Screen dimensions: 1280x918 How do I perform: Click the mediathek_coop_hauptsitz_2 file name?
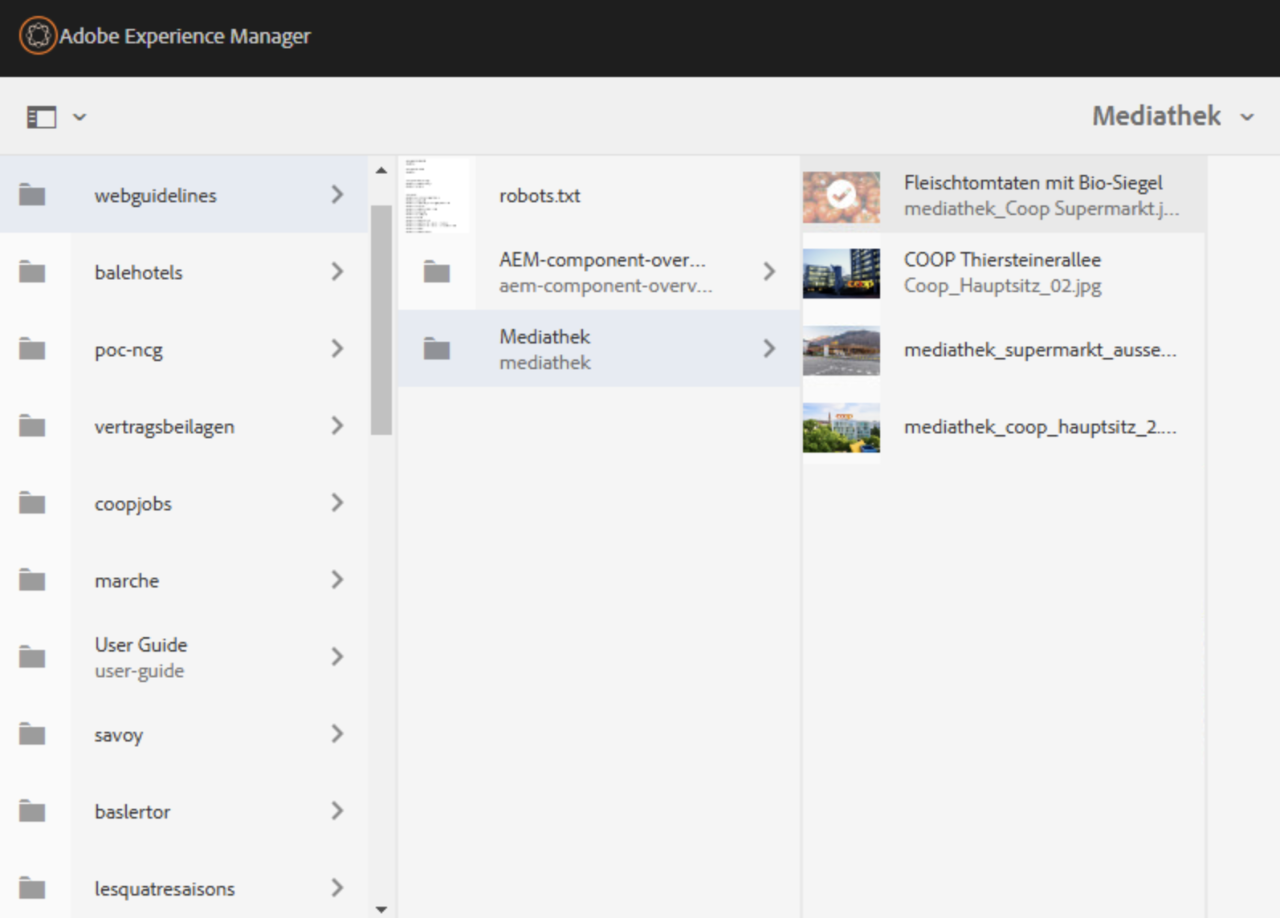[1040, 427]
